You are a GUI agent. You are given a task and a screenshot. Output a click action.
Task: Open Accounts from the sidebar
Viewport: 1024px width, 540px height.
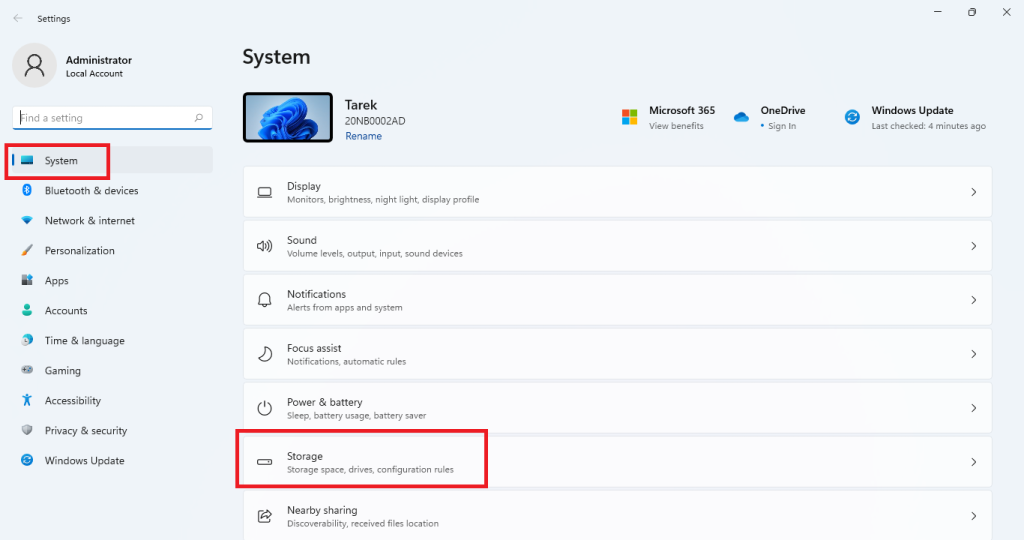coord(66,310)
